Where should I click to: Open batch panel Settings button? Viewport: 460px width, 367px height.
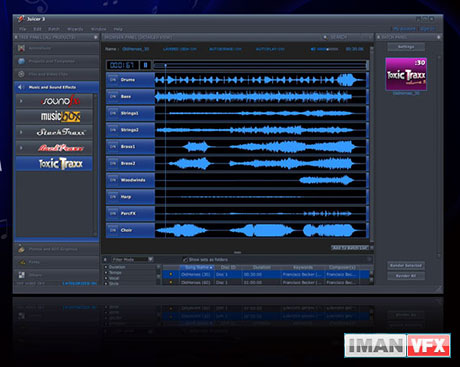[406, 47]
